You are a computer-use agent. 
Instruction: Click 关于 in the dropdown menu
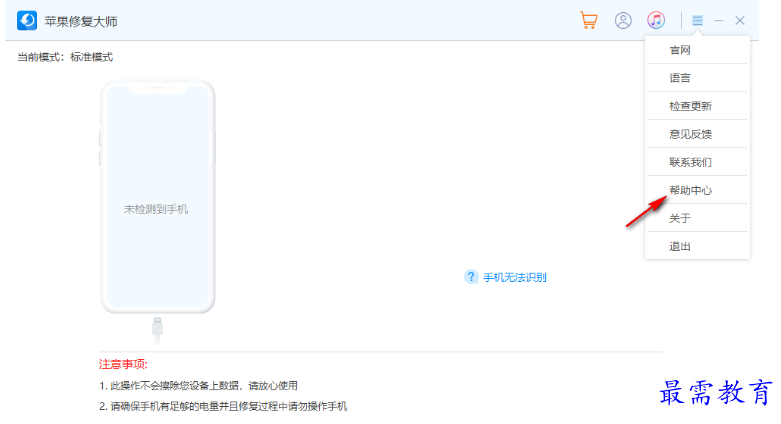point(697,218)
